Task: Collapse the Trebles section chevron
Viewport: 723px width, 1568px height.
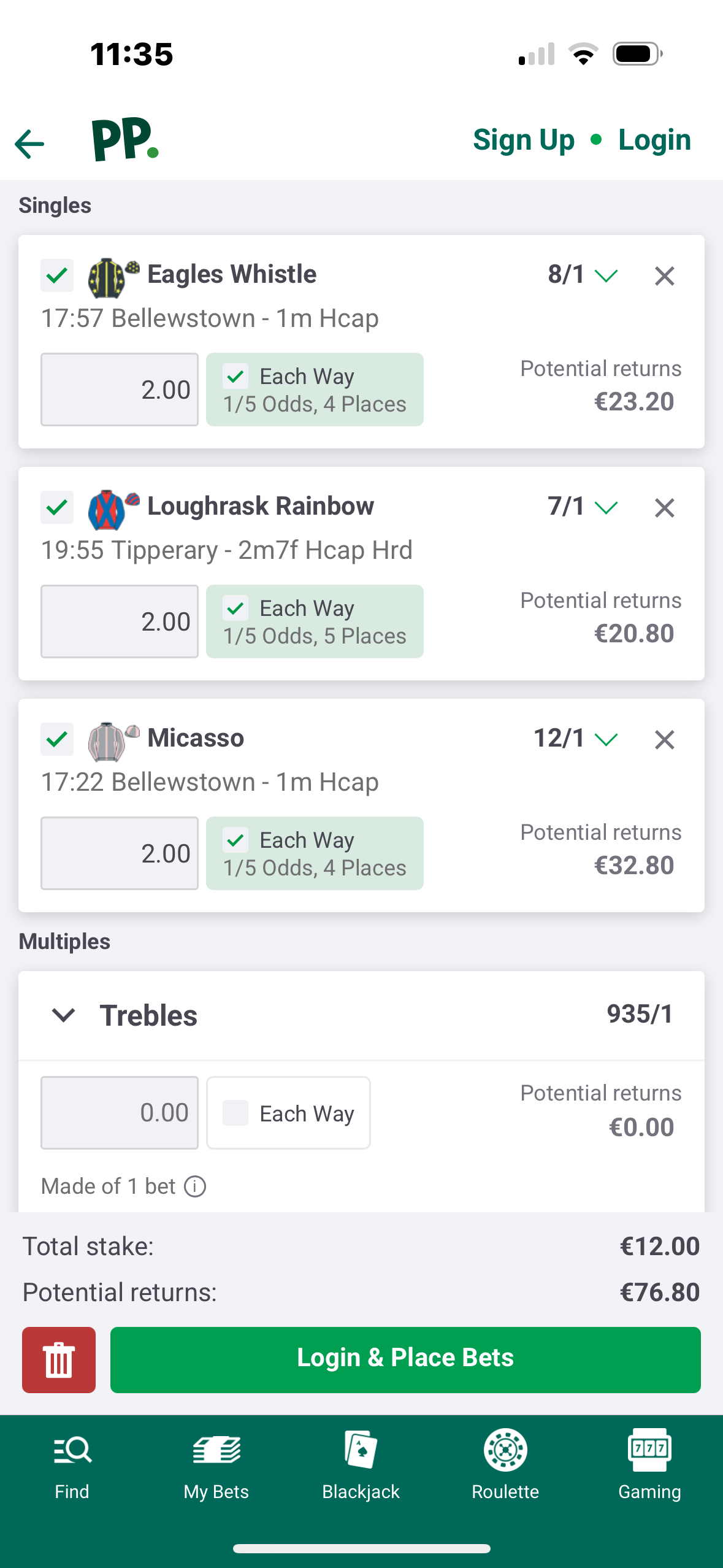Action: click(x=64, y=1015)
